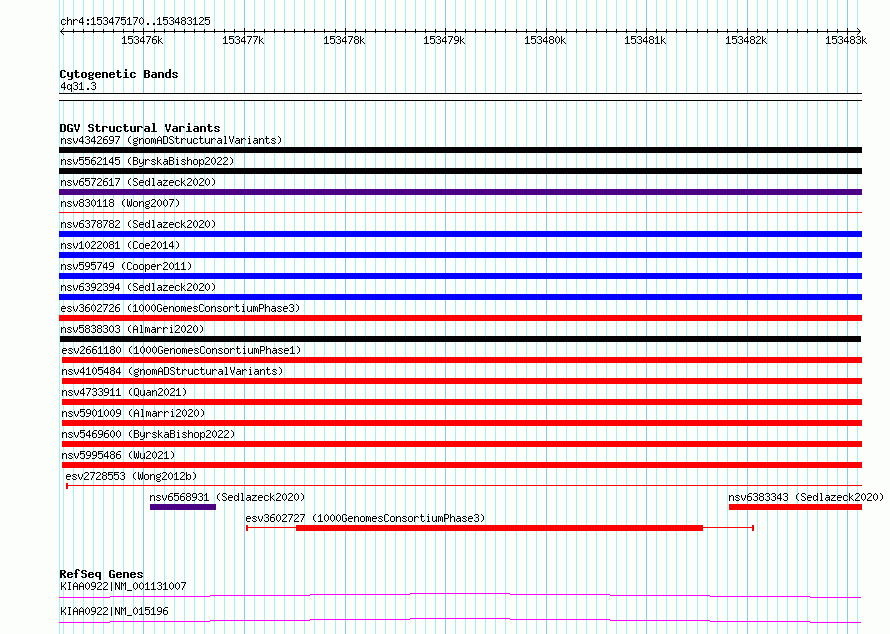Image resolution: width=890 pixels, height=634 pixels.
Task: Click the nsv4342697 gnomADStructuralVariants variant label
Action: (x=171, y=140)
